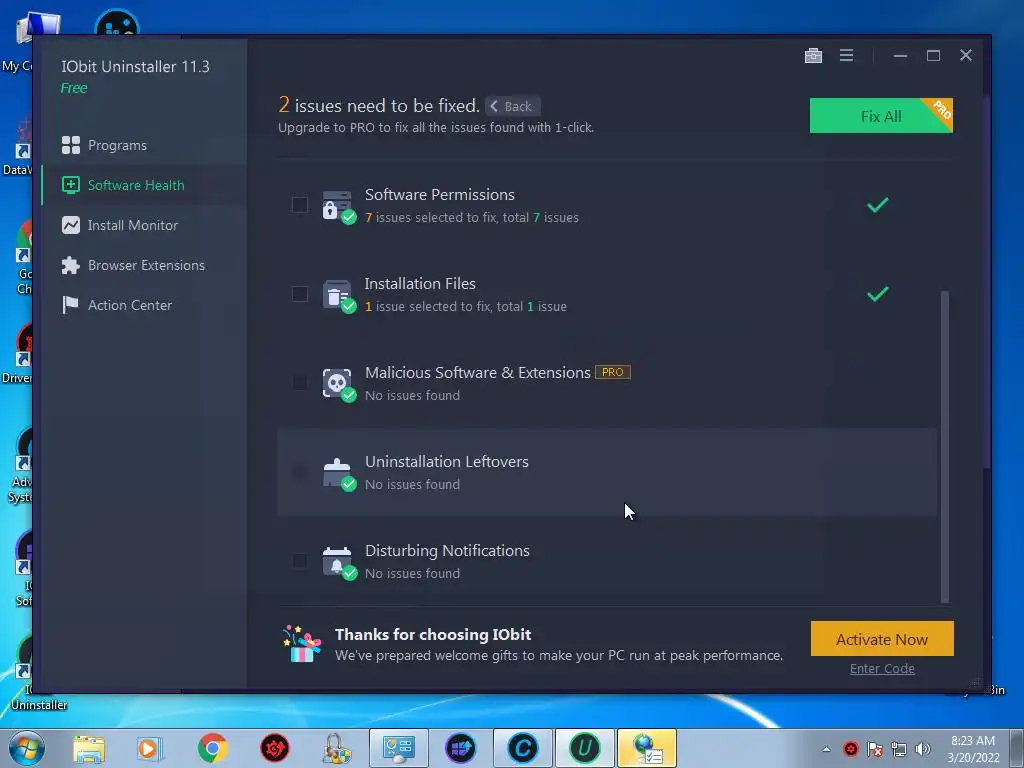Click the Software Permissions lock icon
This screenshot has width=1024, height=768.
pyautogui.click(x=338, y=205)
